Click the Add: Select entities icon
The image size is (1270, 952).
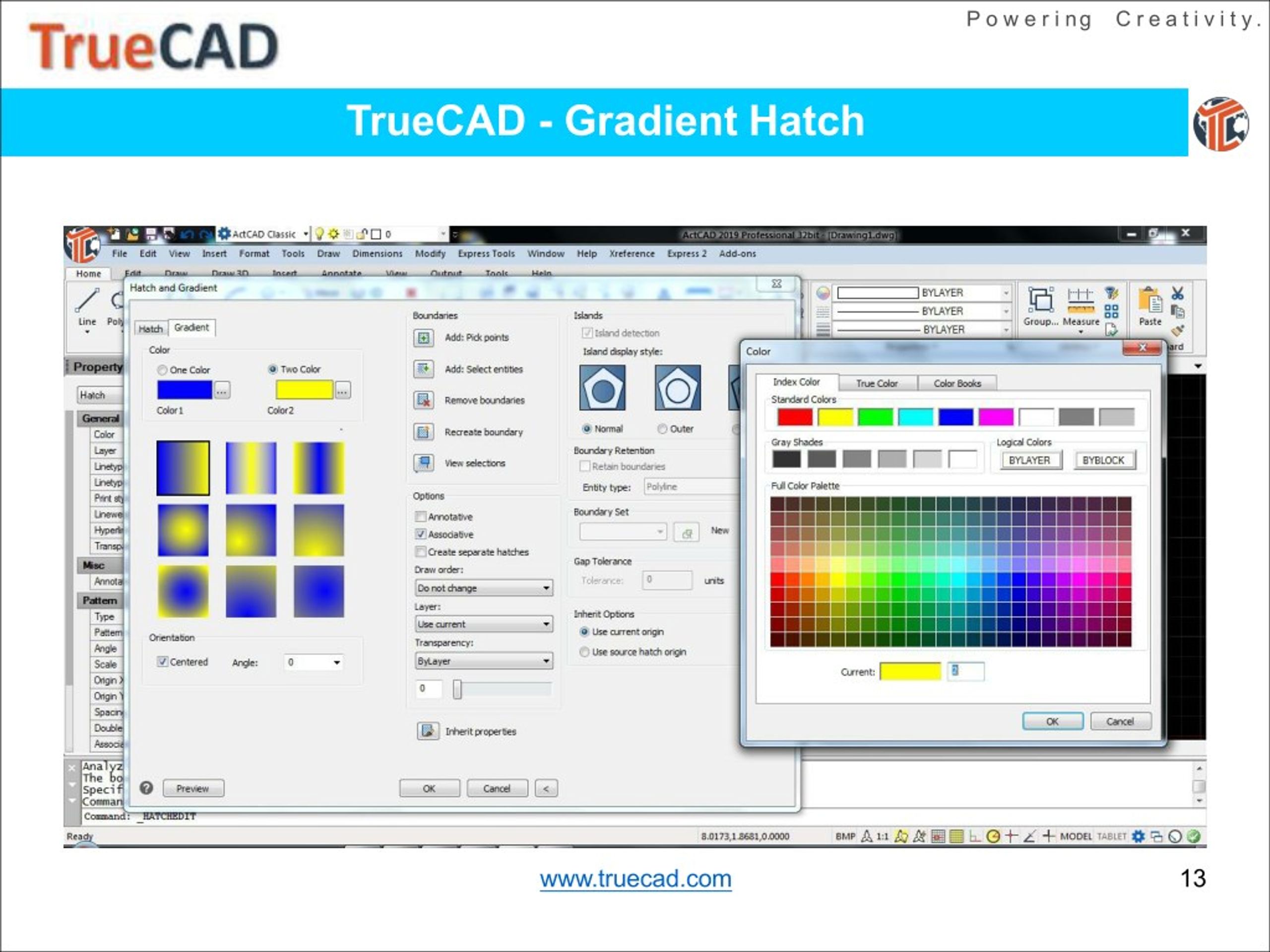424,369
